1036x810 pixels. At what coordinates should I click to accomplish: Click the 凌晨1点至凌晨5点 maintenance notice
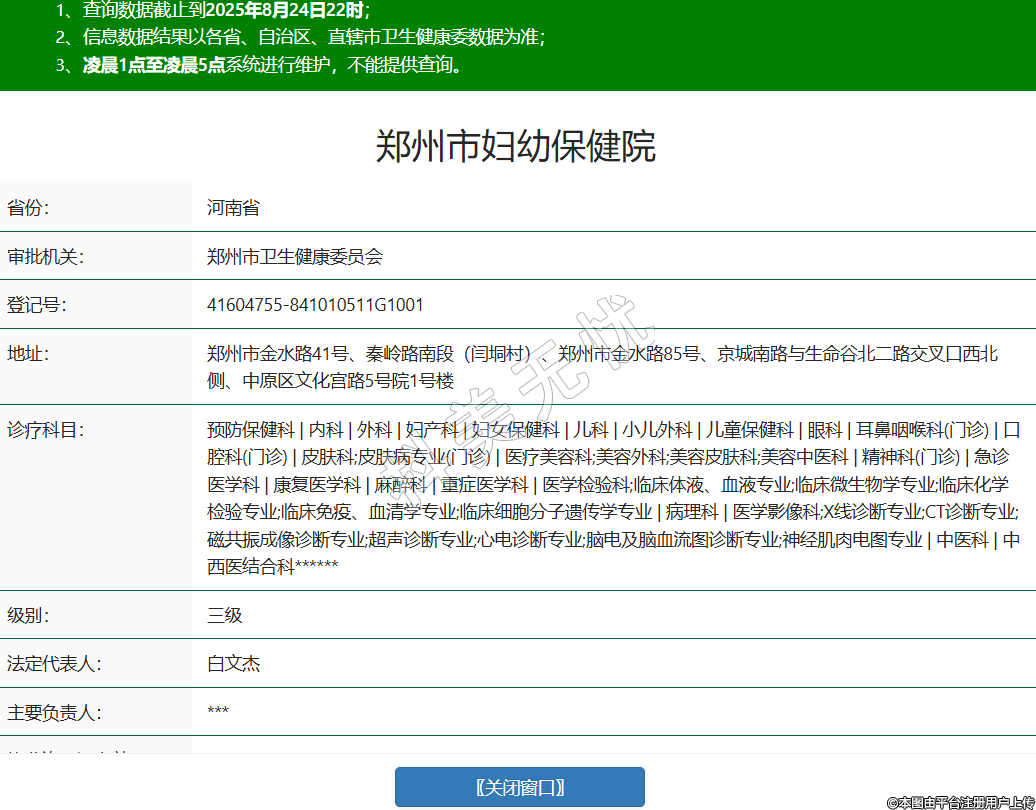coord(153,66)
